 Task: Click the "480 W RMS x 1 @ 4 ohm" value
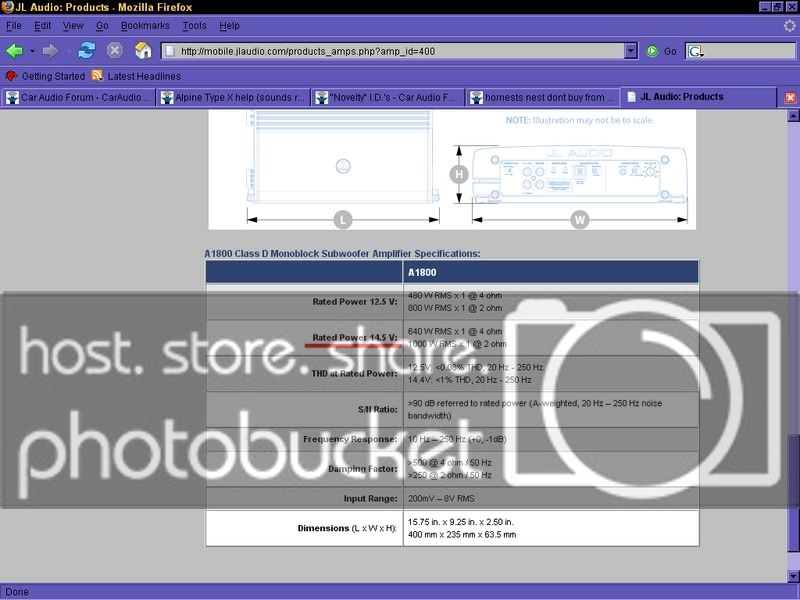coord(455,295)
